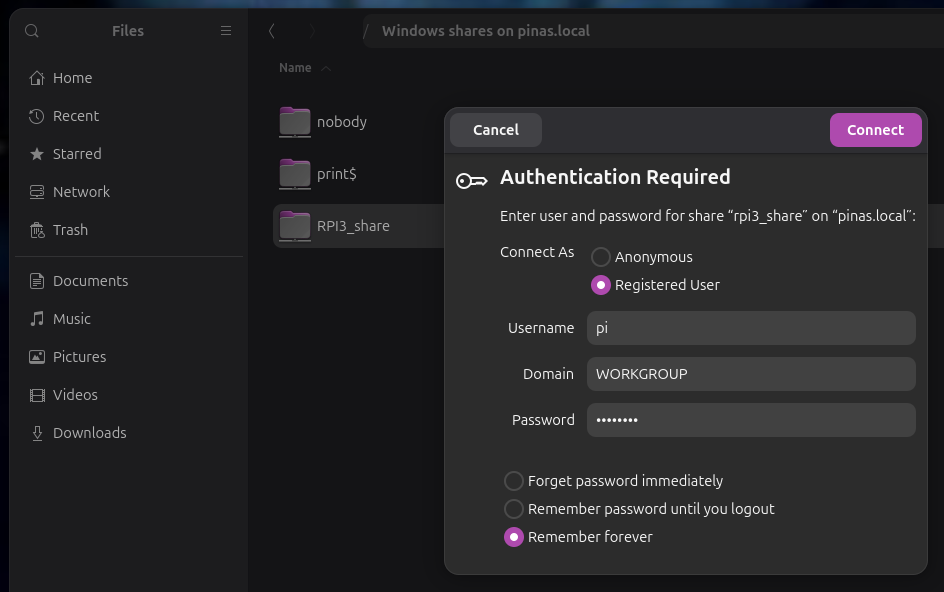Go forward using the right arrow
The width and height of the screenshot is (944, 592).
(312, 31)
